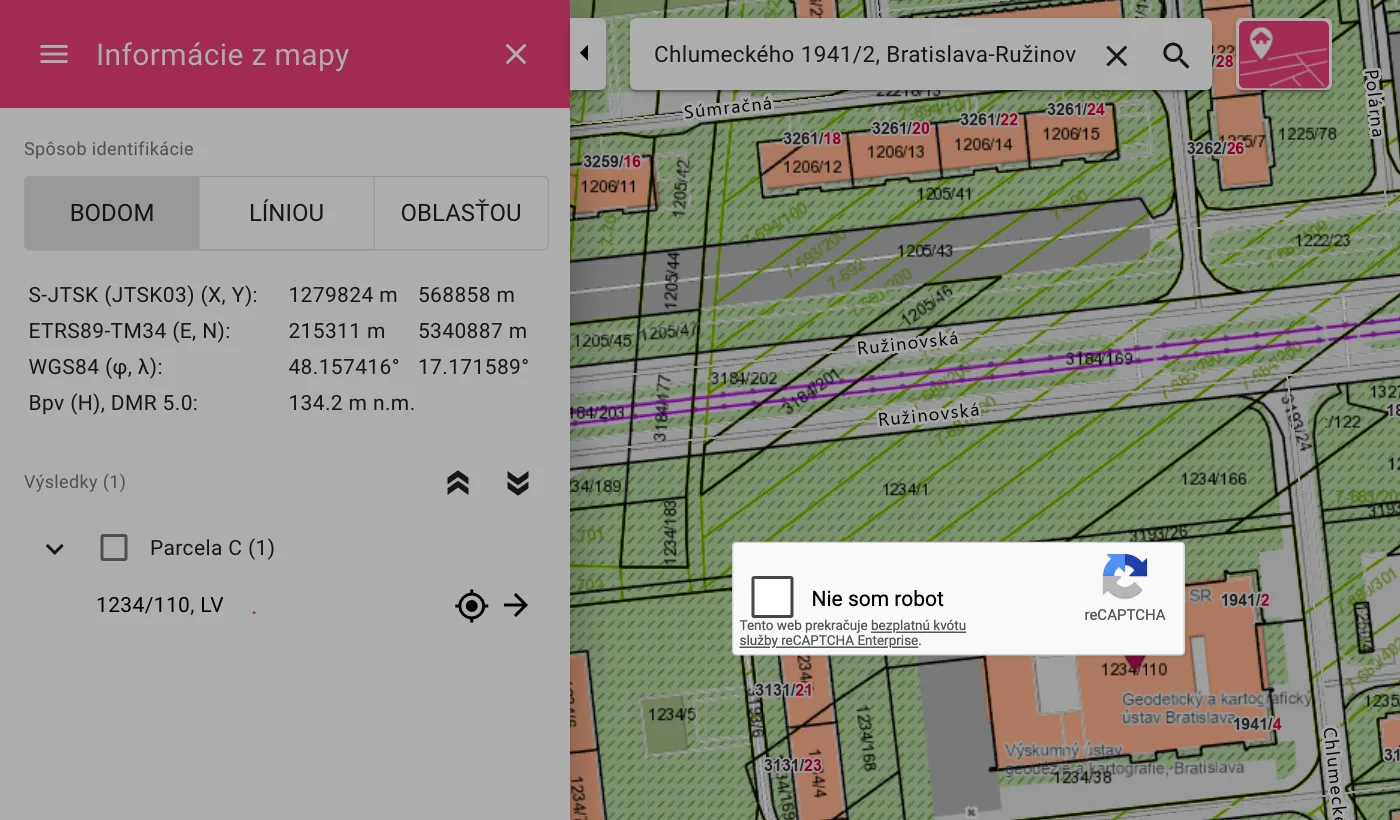Screen dimensions: 1400x820
Task: Select LÍNIOU identification mode
Action: (286, 213)
